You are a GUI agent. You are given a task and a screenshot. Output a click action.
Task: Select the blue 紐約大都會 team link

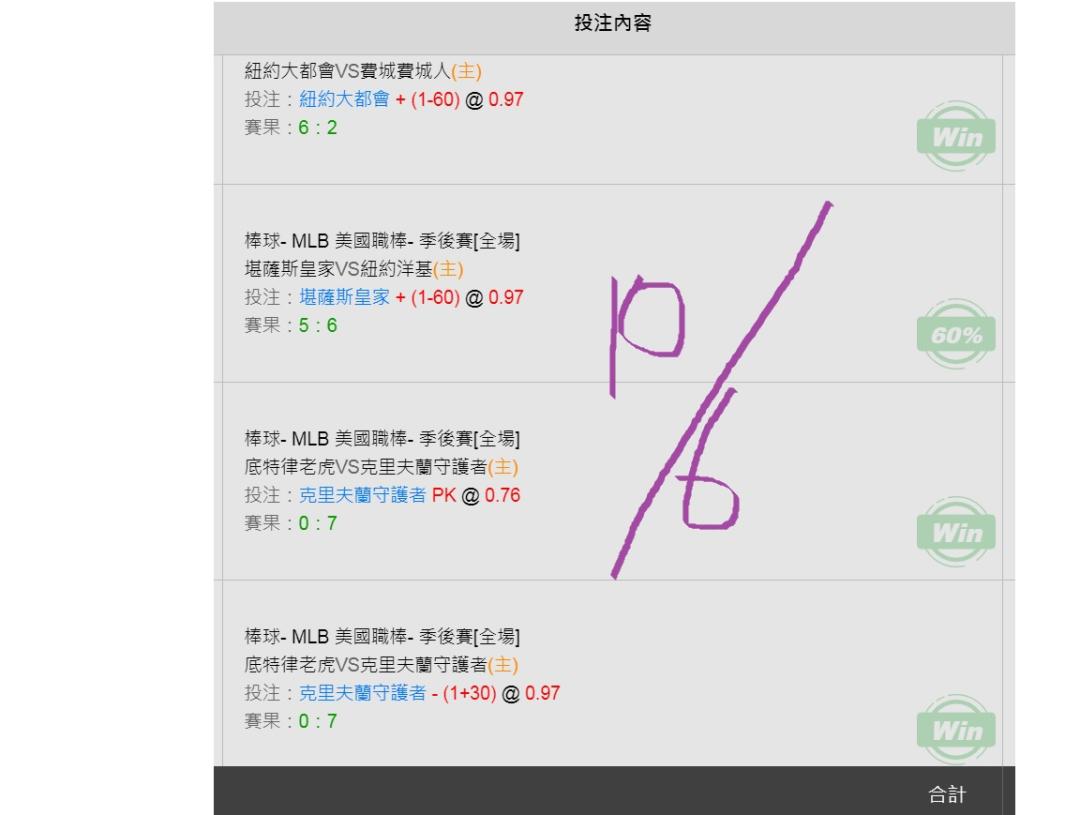[x=344, y=99]
